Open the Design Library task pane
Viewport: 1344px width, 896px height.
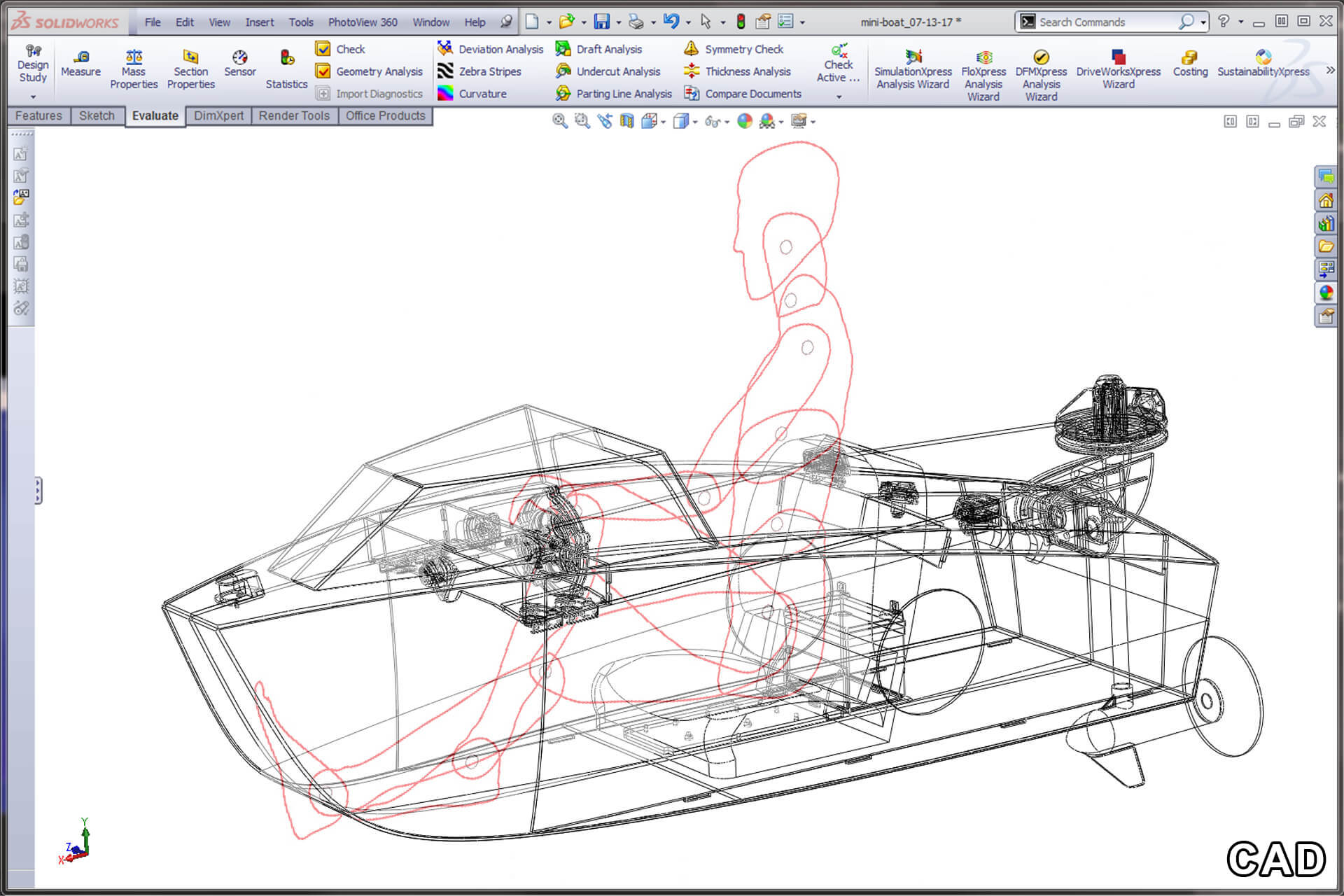click(1327, 223)
